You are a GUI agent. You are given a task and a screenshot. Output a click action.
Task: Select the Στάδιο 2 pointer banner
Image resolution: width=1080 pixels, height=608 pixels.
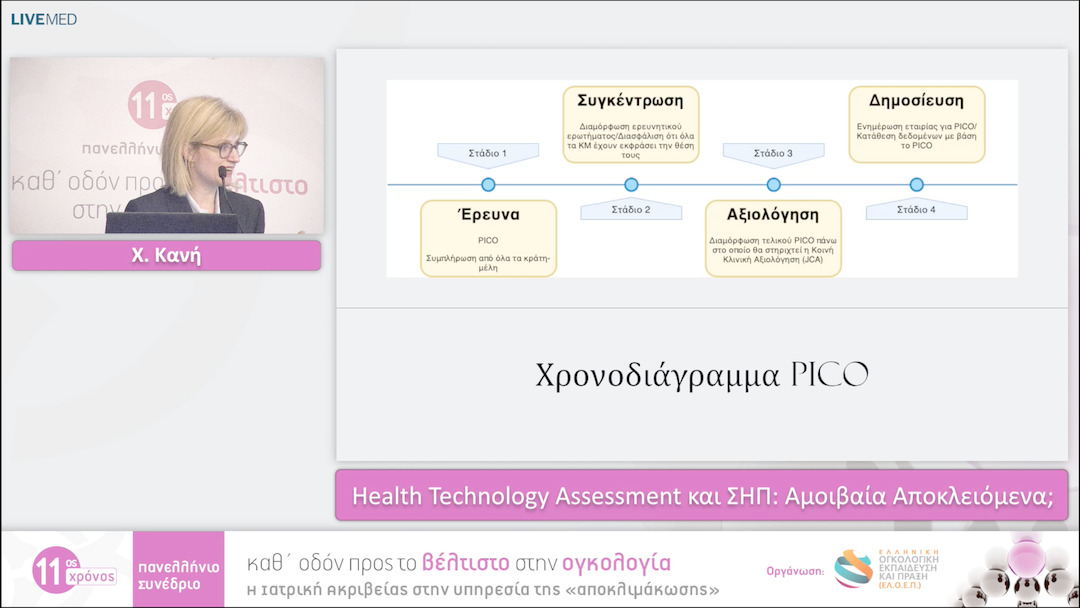[x=631, y=211]
